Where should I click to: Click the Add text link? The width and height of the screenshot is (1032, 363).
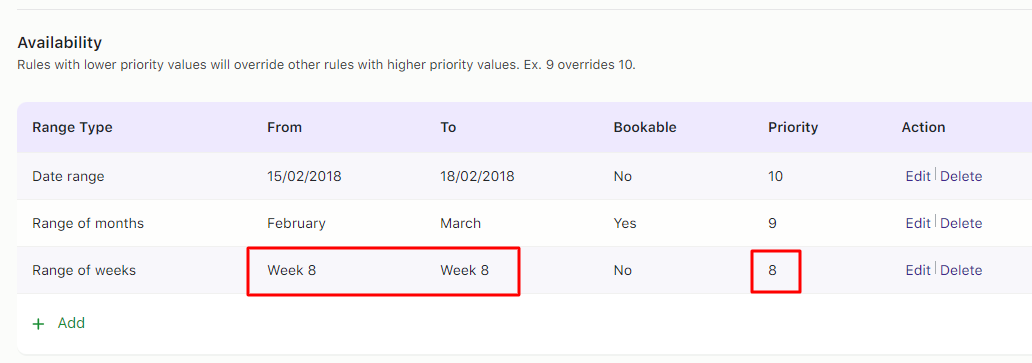71,323
